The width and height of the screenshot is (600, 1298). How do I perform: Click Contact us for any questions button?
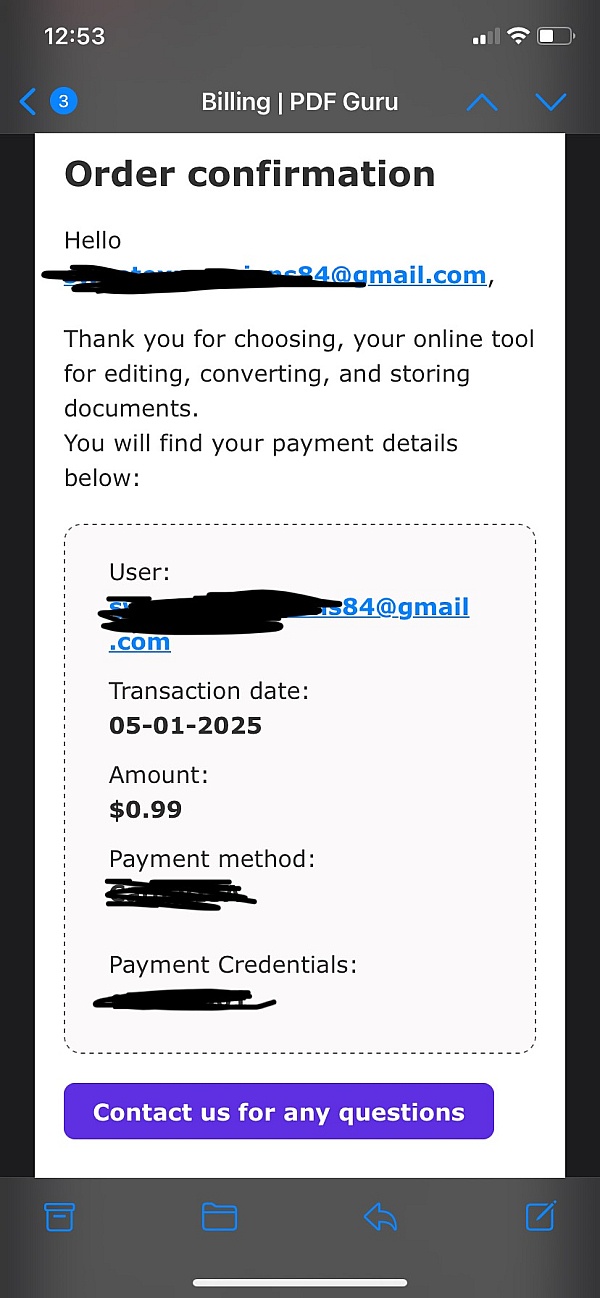(x=279, y=1111)
